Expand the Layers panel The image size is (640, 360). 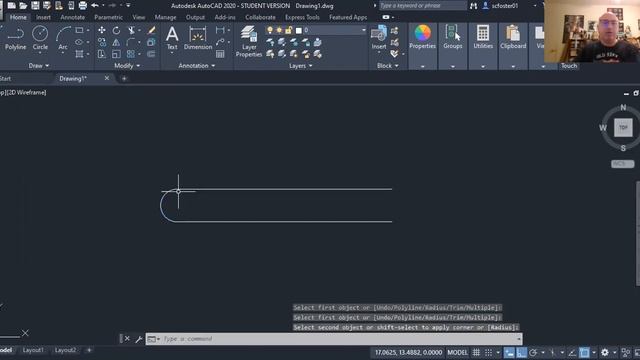[300, 66]
